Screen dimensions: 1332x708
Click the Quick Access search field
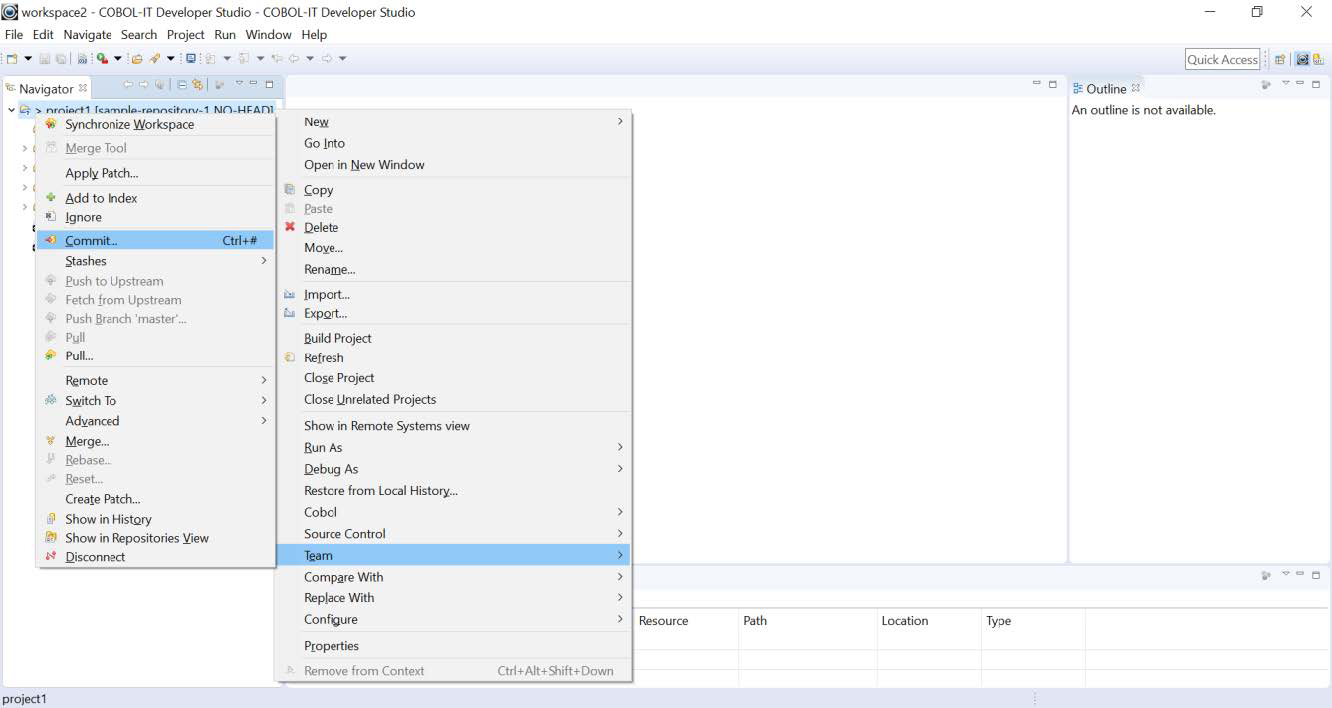[1222, 60]
